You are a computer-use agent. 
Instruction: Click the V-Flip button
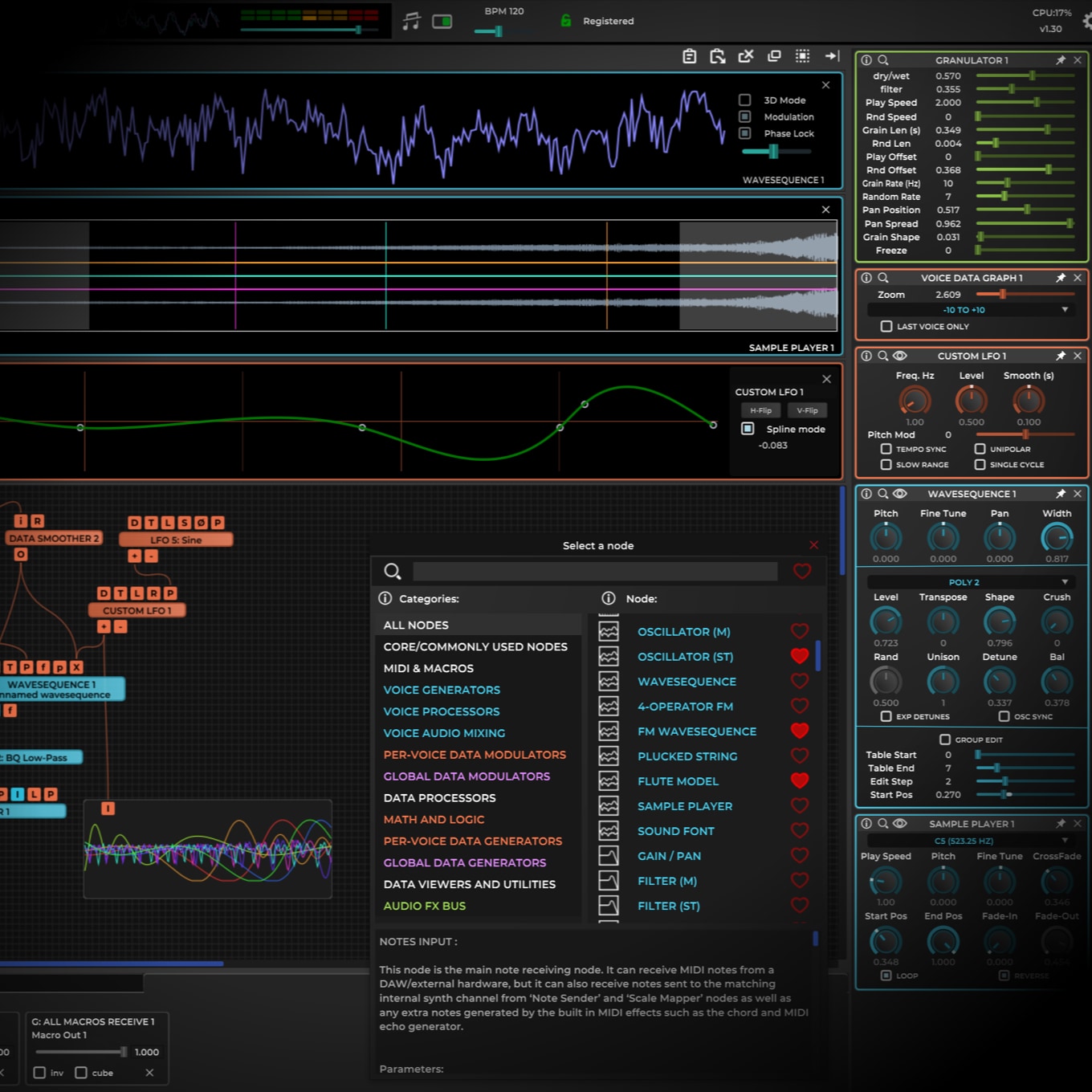pos(807,410)
